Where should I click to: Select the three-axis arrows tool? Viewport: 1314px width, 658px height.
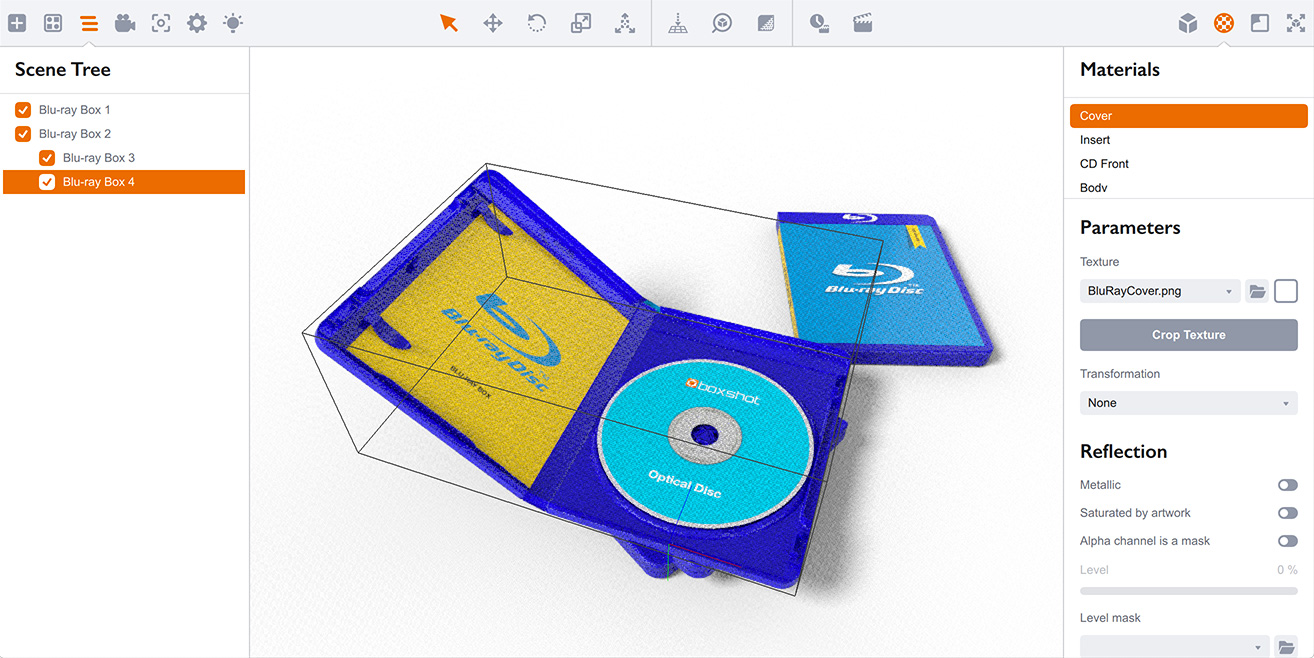tap(625, 23)
